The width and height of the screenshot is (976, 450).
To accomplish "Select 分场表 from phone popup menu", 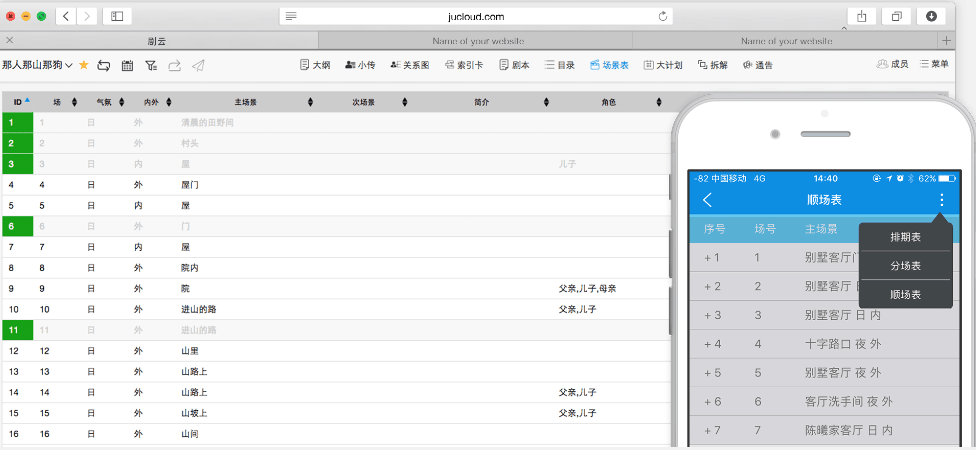I will coord(905,266).
